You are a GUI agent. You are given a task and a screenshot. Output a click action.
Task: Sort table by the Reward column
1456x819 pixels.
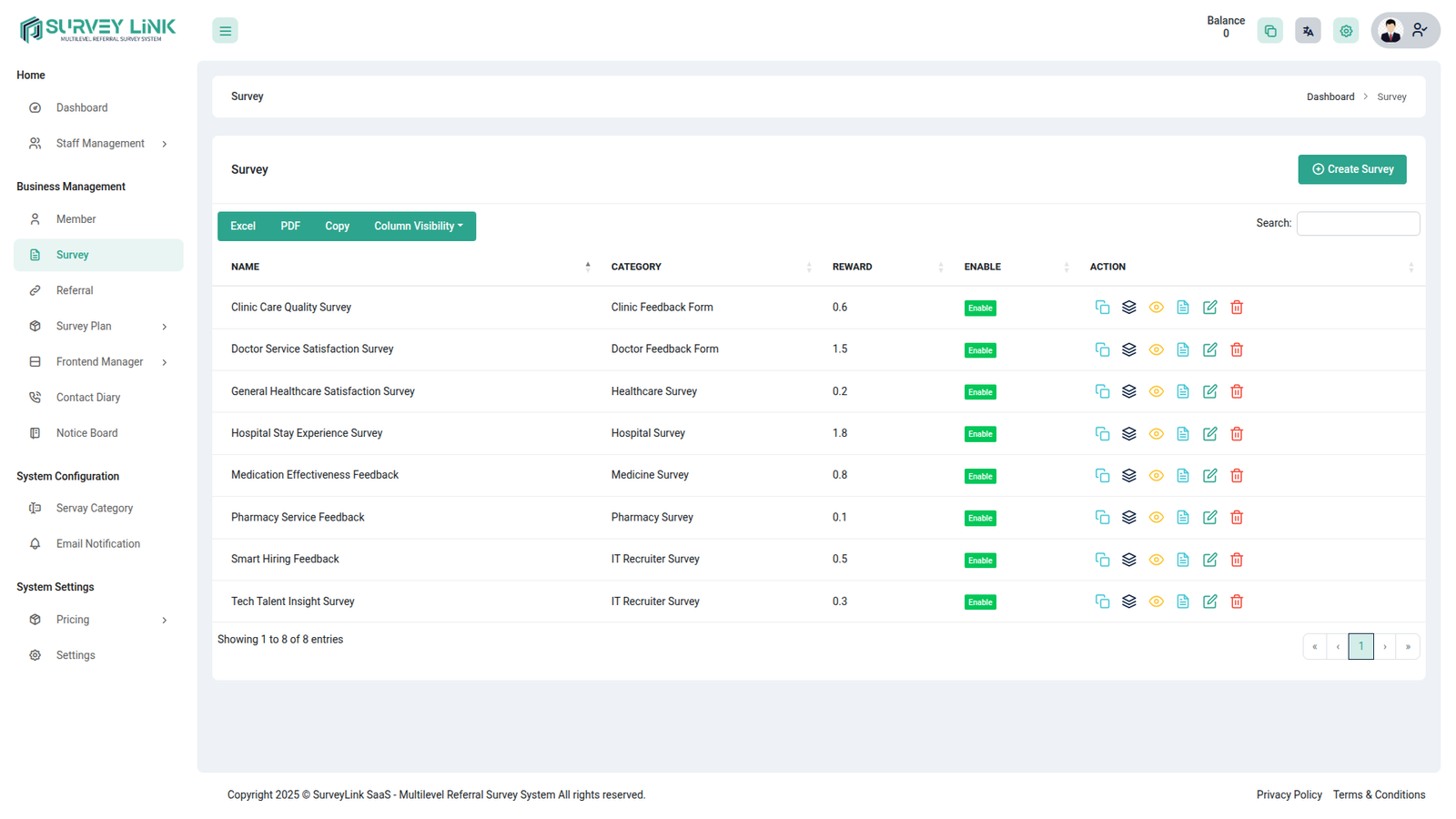tap(852, 267)
